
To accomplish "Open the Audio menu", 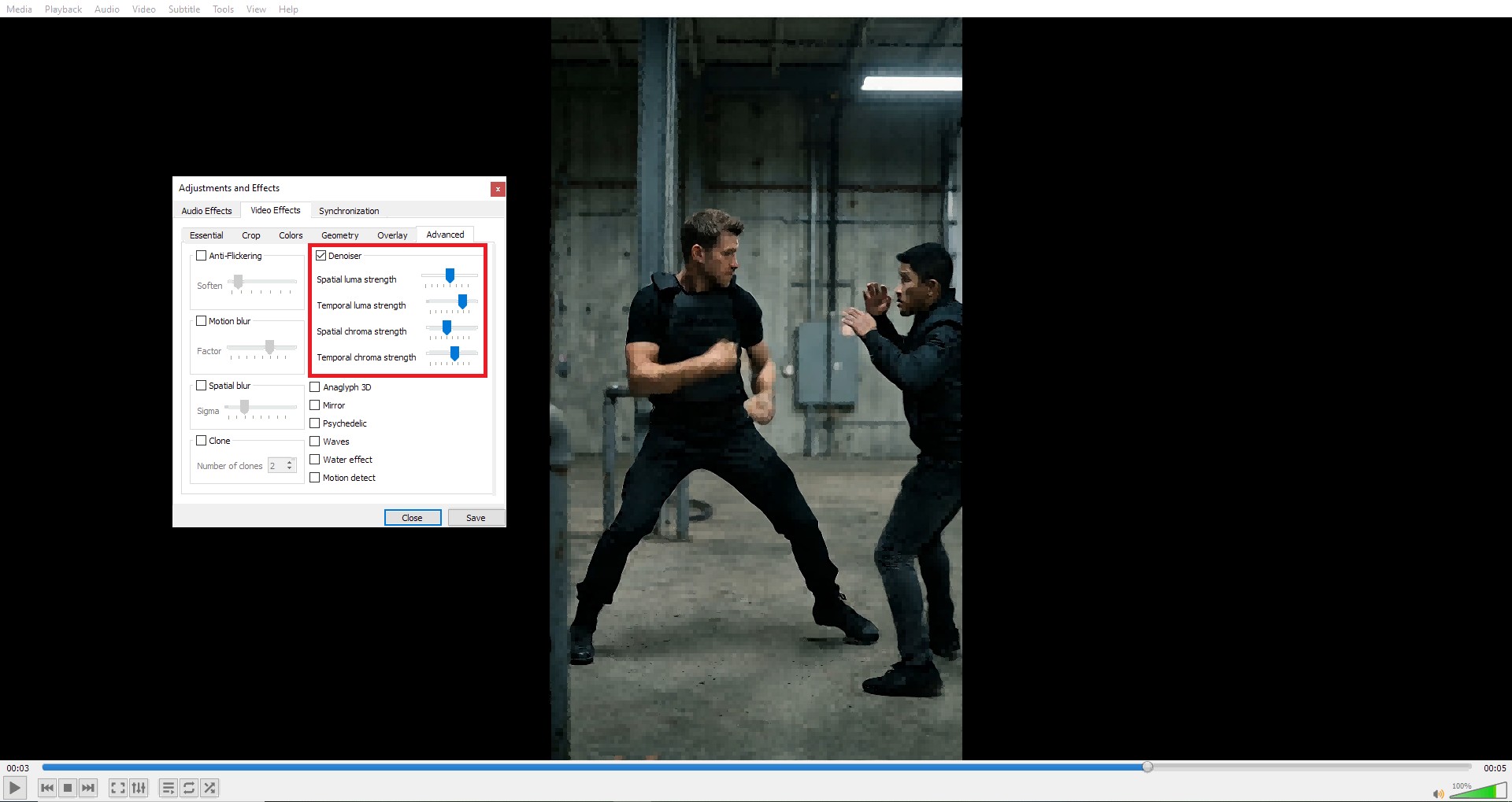I will [x=107, y=9].
